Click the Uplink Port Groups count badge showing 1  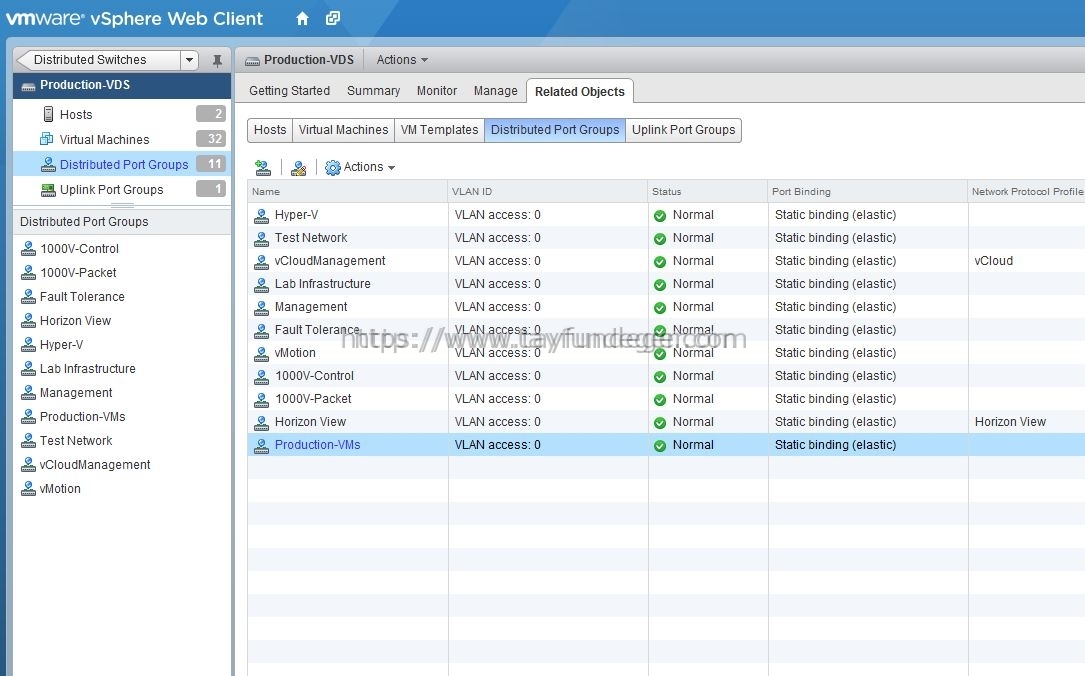tap(211, 188)
